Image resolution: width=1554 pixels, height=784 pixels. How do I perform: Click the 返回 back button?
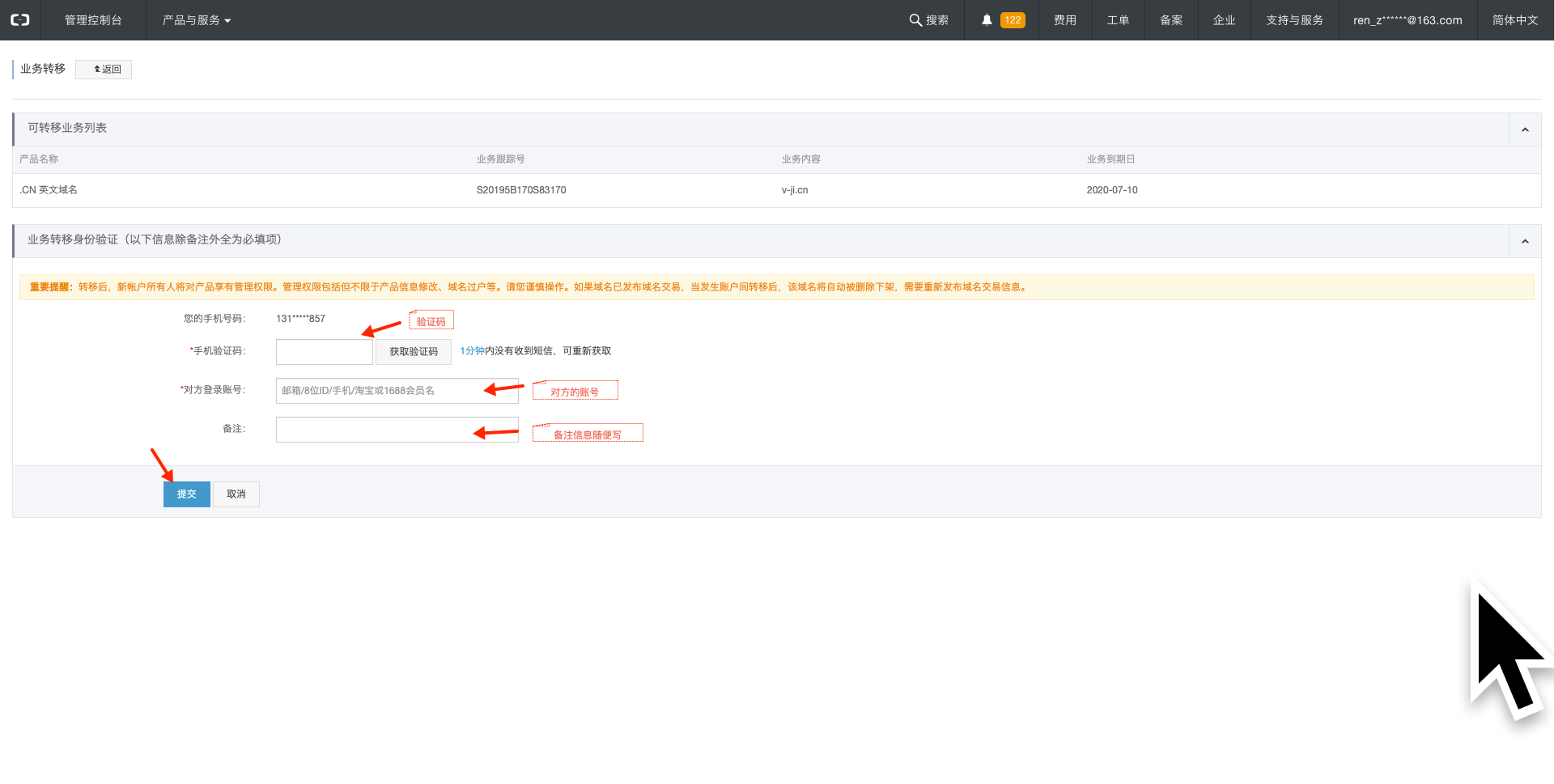point(104,70)
